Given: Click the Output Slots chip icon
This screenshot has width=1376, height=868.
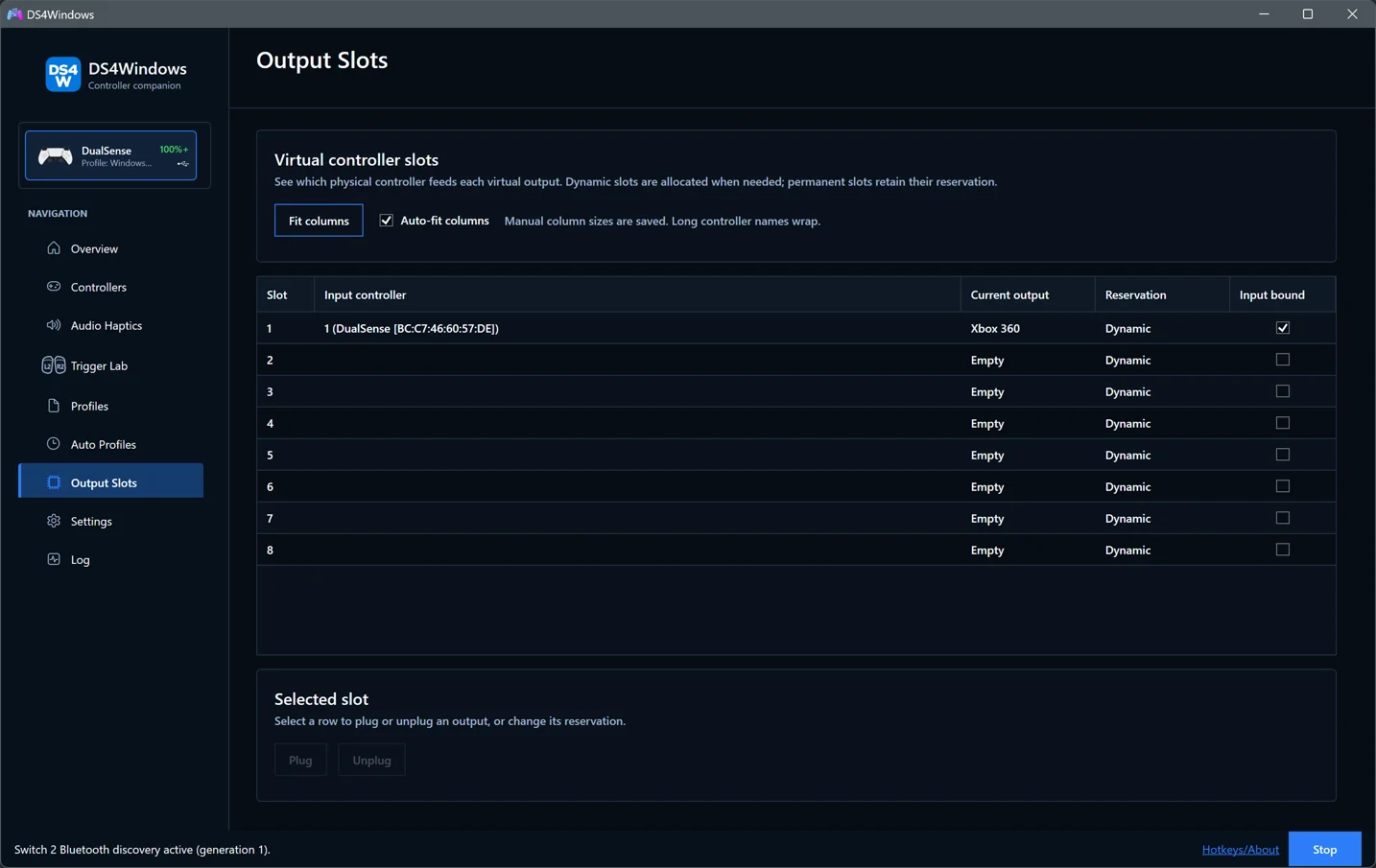Looking at the screenshot, I should (x=54, y=482).
